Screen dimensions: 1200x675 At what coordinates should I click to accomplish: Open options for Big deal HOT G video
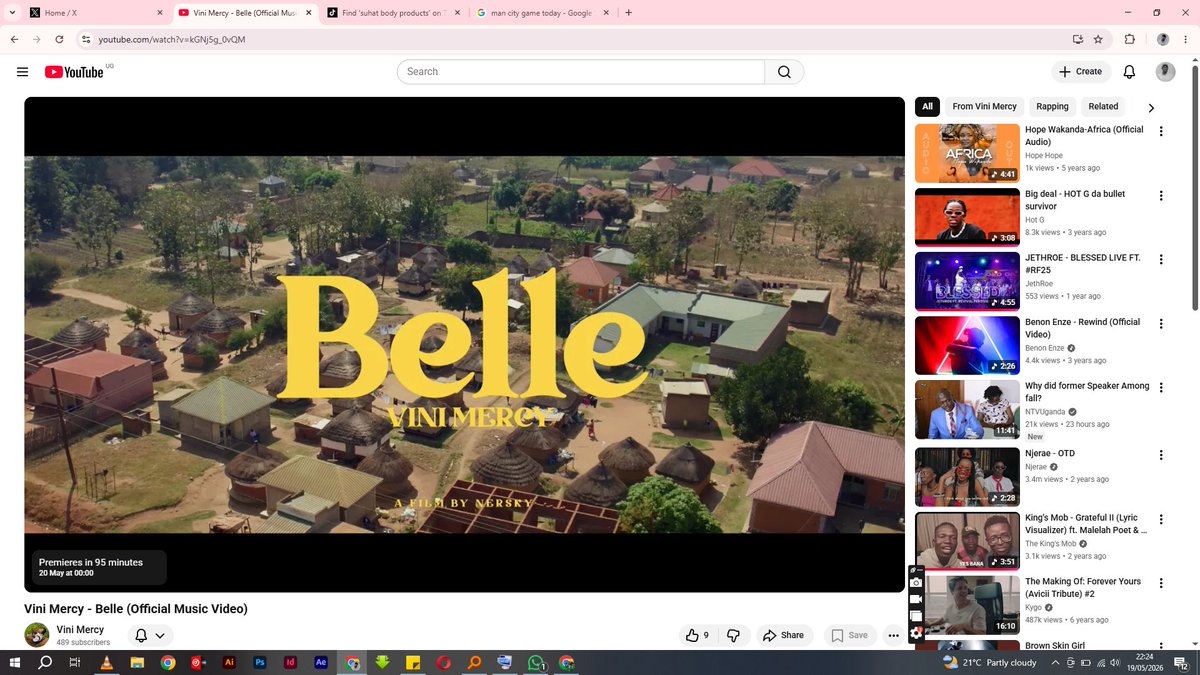tap(1161, 195)
